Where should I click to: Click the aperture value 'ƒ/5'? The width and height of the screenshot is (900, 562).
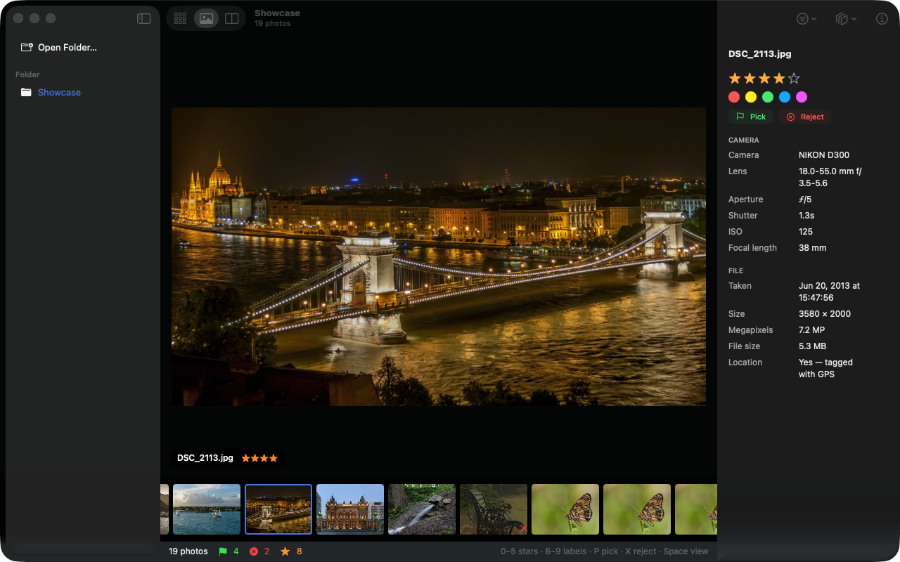[805, 199]
